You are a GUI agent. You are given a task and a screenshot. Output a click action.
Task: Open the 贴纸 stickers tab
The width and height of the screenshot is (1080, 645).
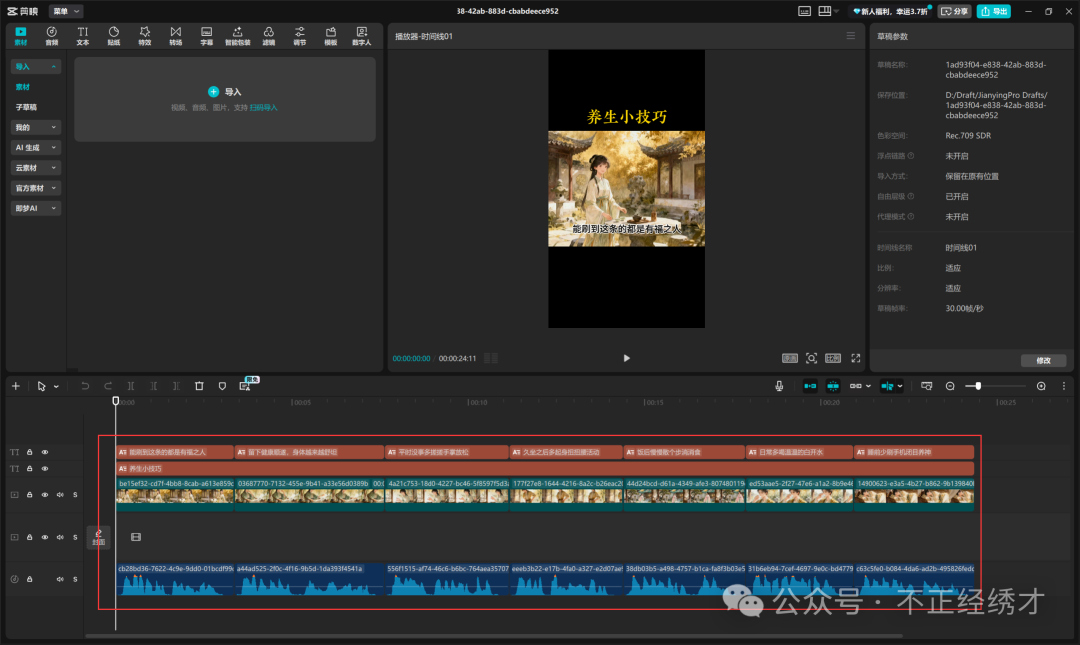(114, 36)
